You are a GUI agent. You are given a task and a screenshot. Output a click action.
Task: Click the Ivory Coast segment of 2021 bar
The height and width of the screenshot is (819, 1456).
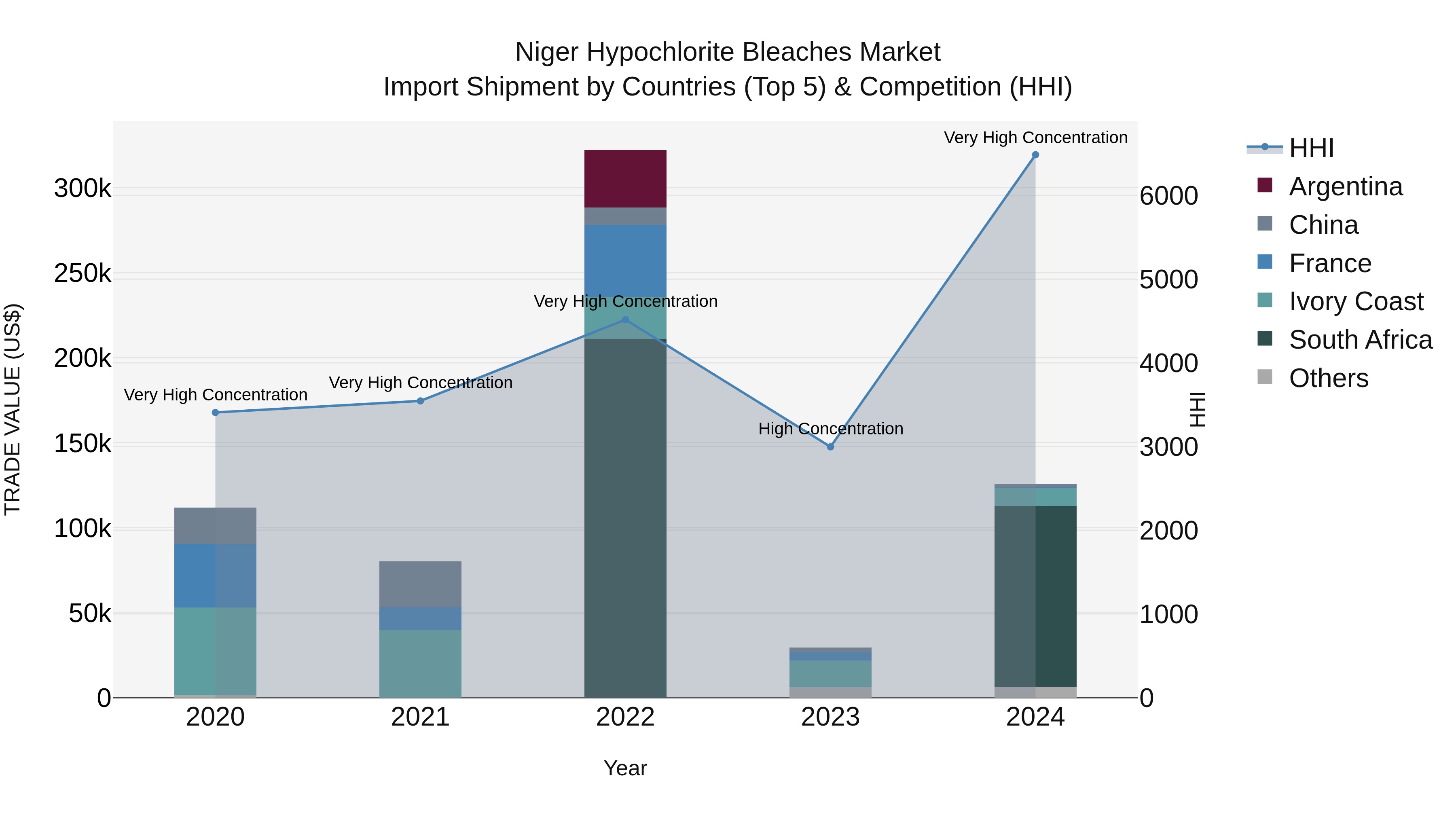click(421, 664)
